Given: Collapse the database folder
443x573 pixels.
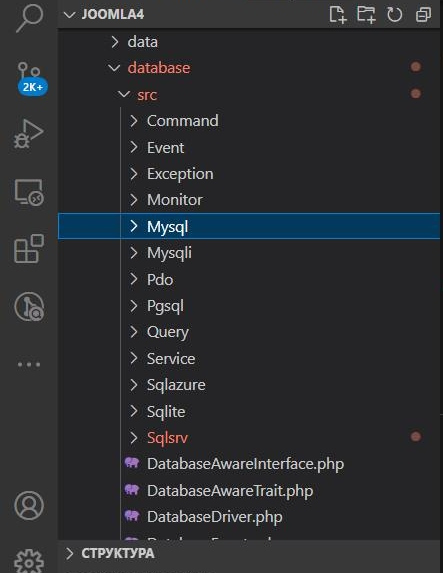Looking at the screenshot, I should [114, 68].
